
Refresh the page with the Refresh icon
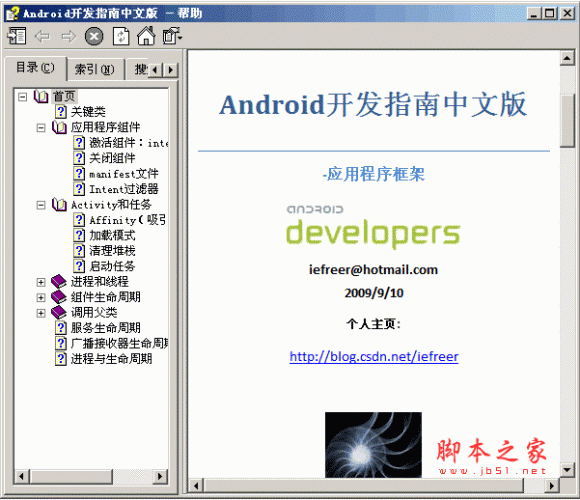[121, 36]
